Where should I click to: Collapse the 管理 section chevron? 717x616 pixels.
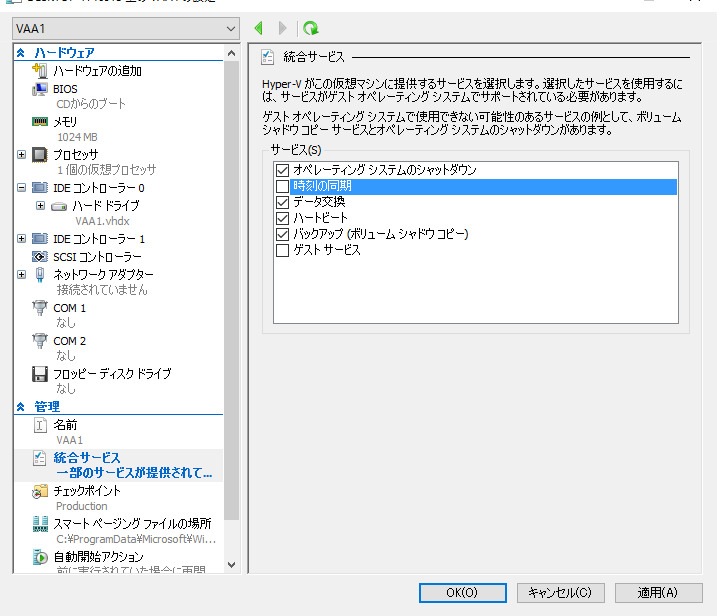(x=21, y=407)
